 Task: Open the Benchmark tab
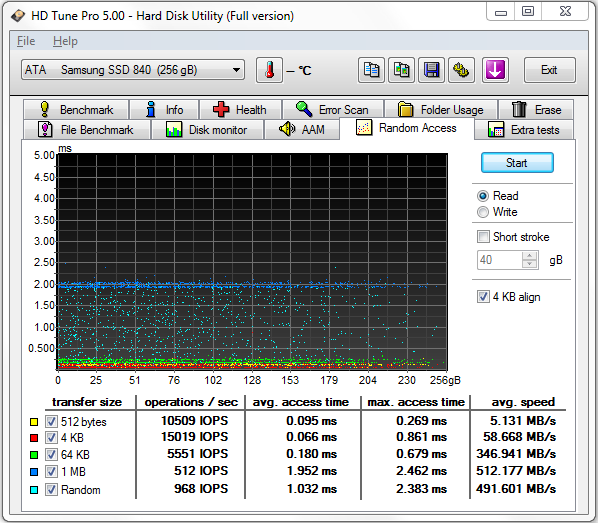[x=76, y=110]
